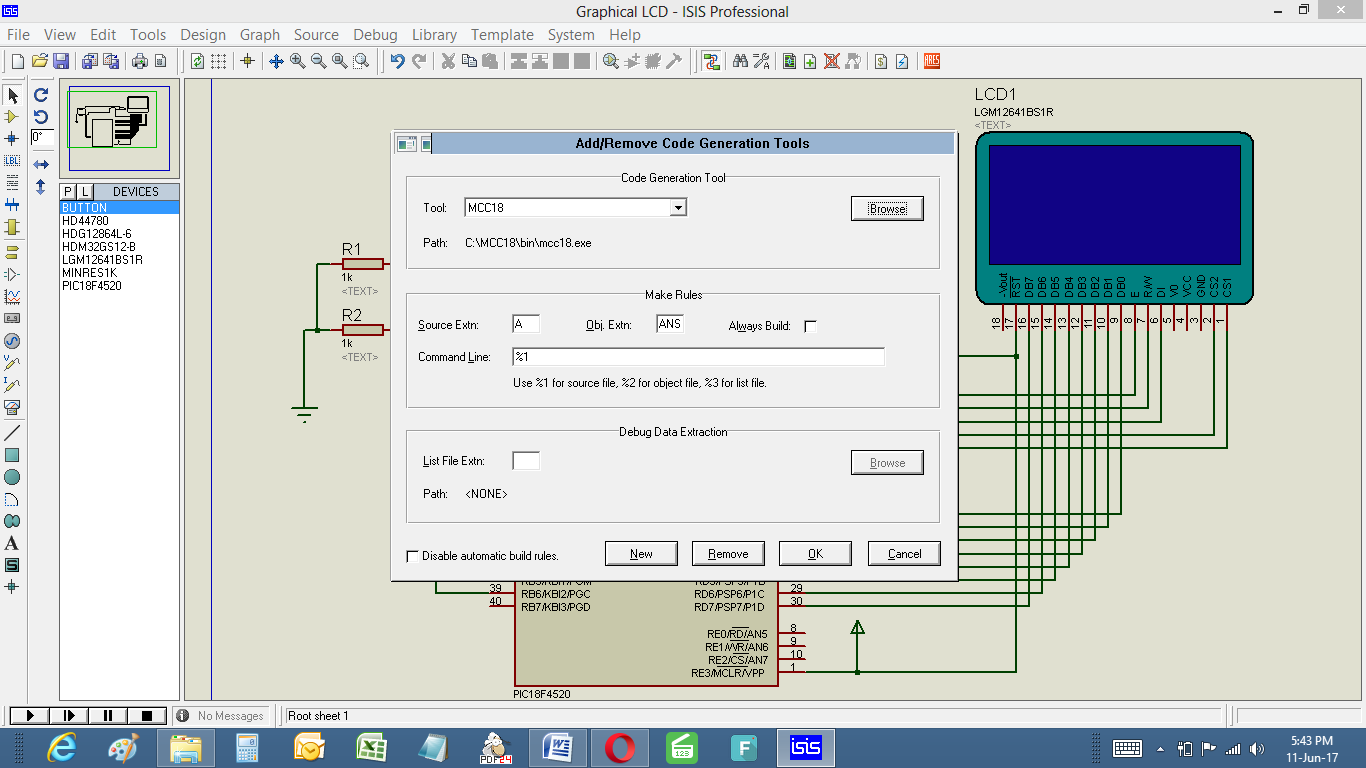Image resolution: width=1366 pixels, height=768 pixels.
Task: Open the Source menu
Action: [x=316, y=34]
